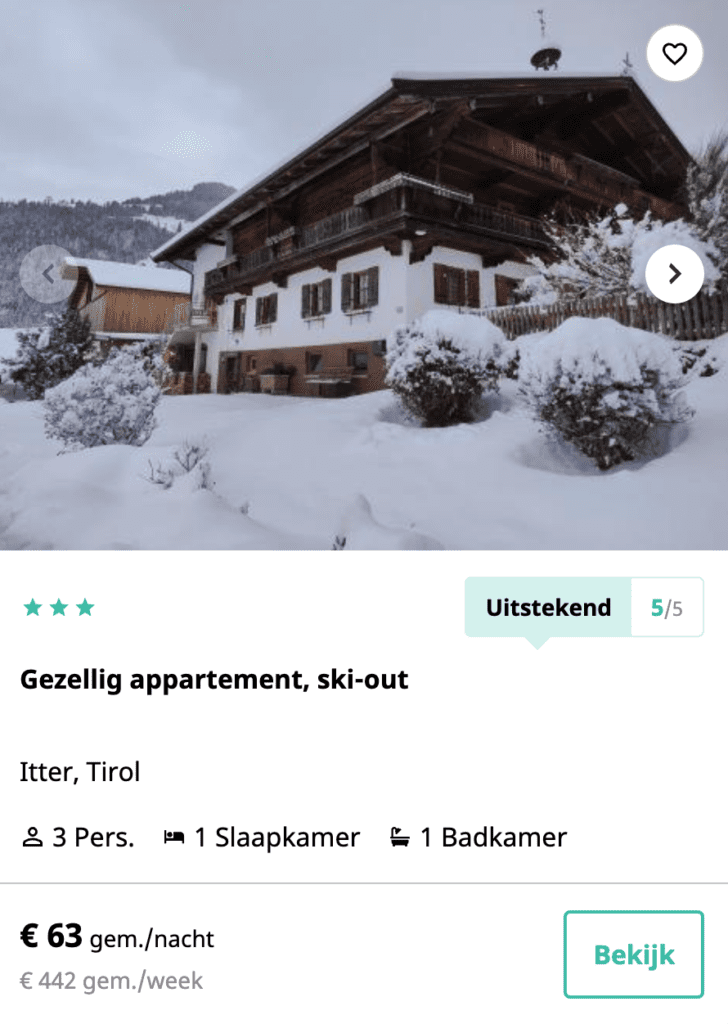
Task: Click the Uitstekend rating badge
Action: 548,607
